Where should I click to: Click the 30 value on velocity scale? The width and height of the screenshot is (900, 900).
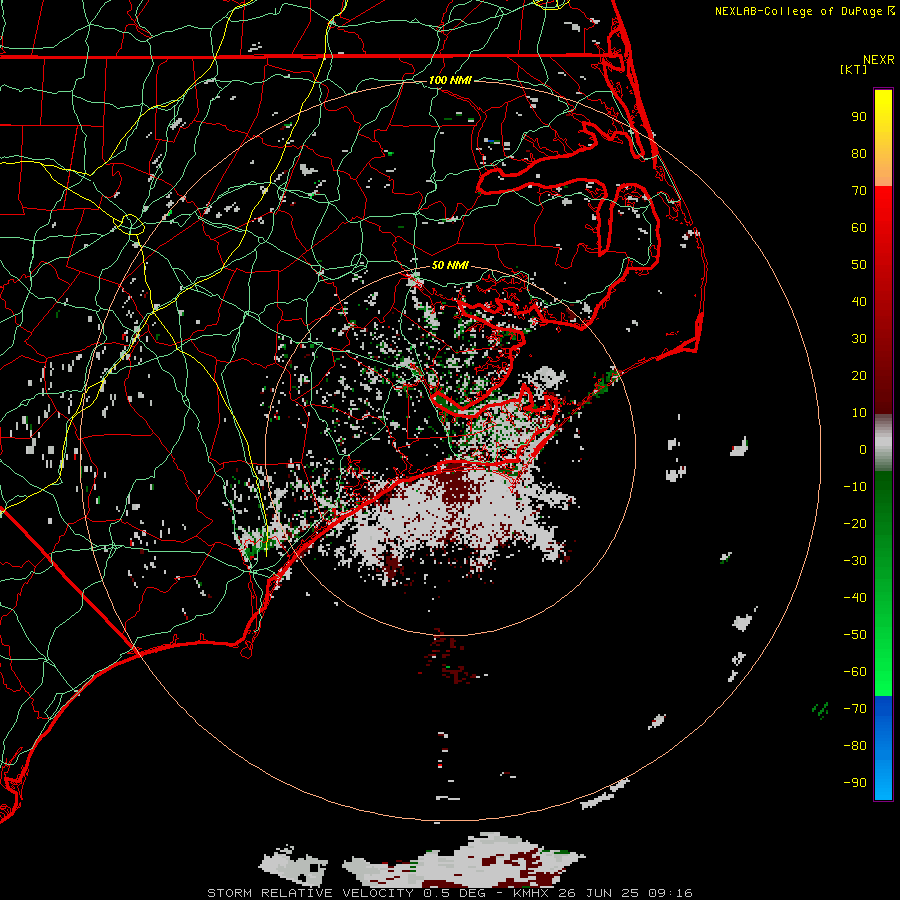click(859, 339)
